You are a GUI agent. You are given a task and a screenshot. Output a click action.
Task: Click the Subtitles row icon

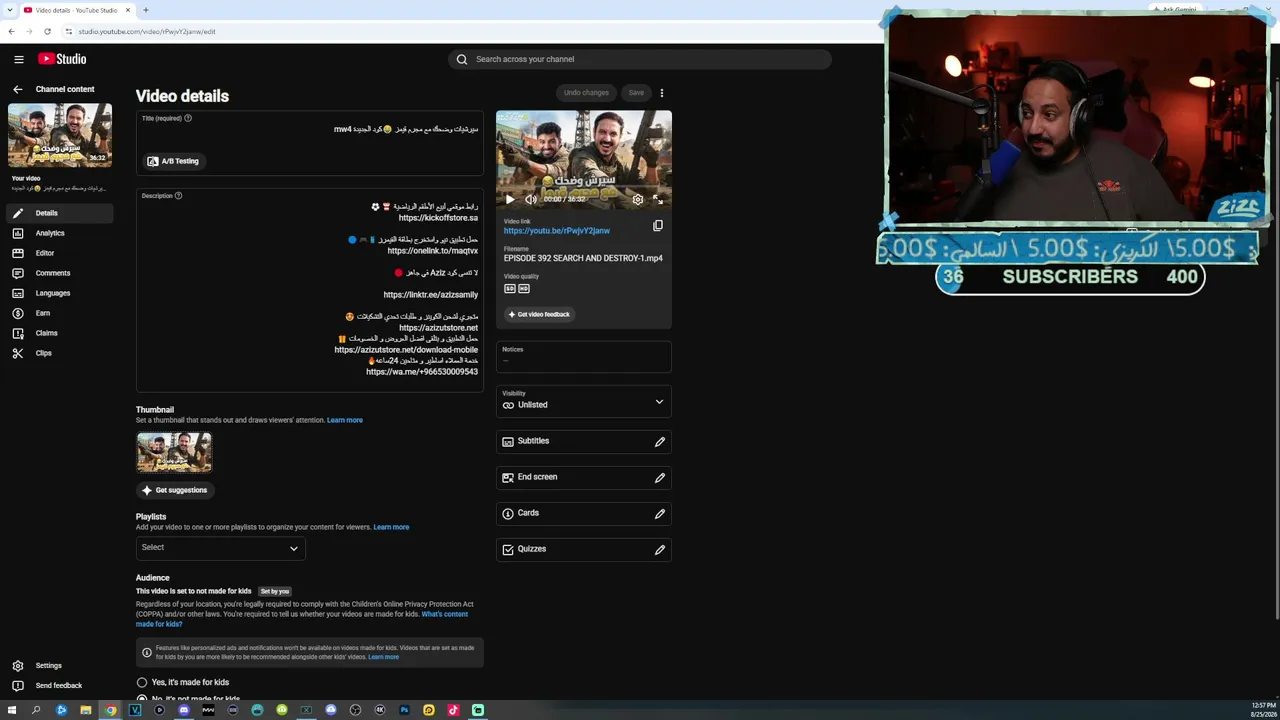508,441
